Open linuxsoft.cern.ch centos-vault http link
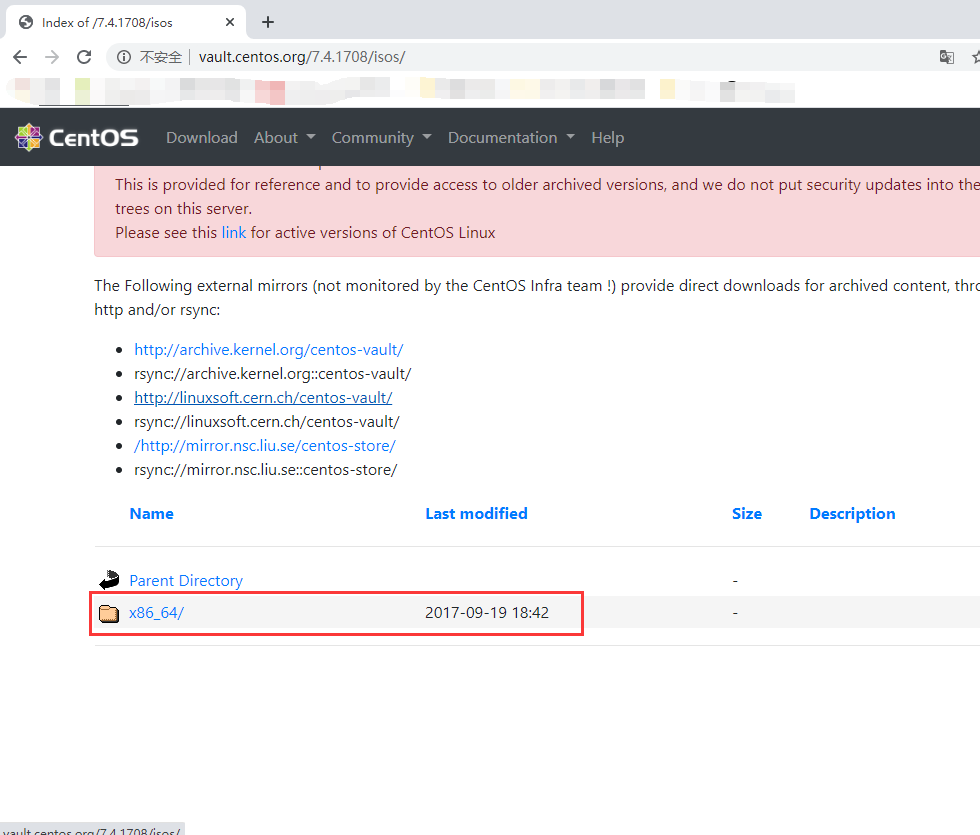980x835 pixels. 263,398
